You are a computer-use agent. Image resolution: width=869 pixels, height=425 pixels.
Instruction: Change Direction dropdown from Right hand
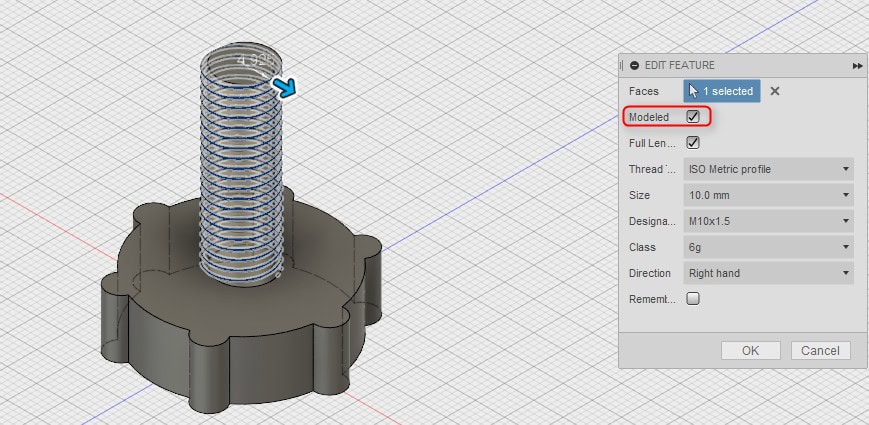pos(767,273)
